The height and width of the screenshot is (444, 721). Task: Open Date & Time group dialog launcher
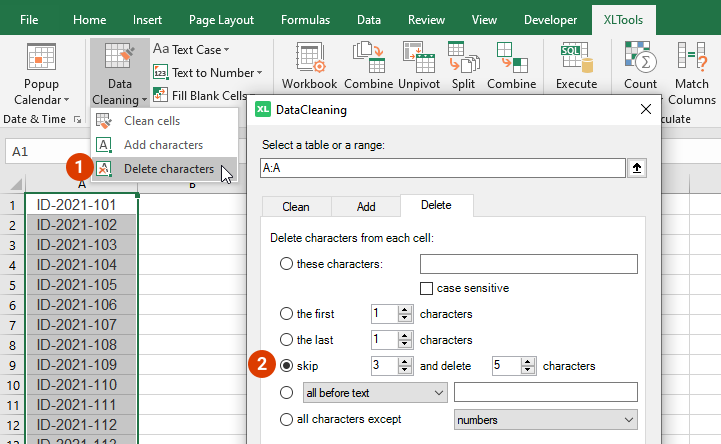point(77,120)
